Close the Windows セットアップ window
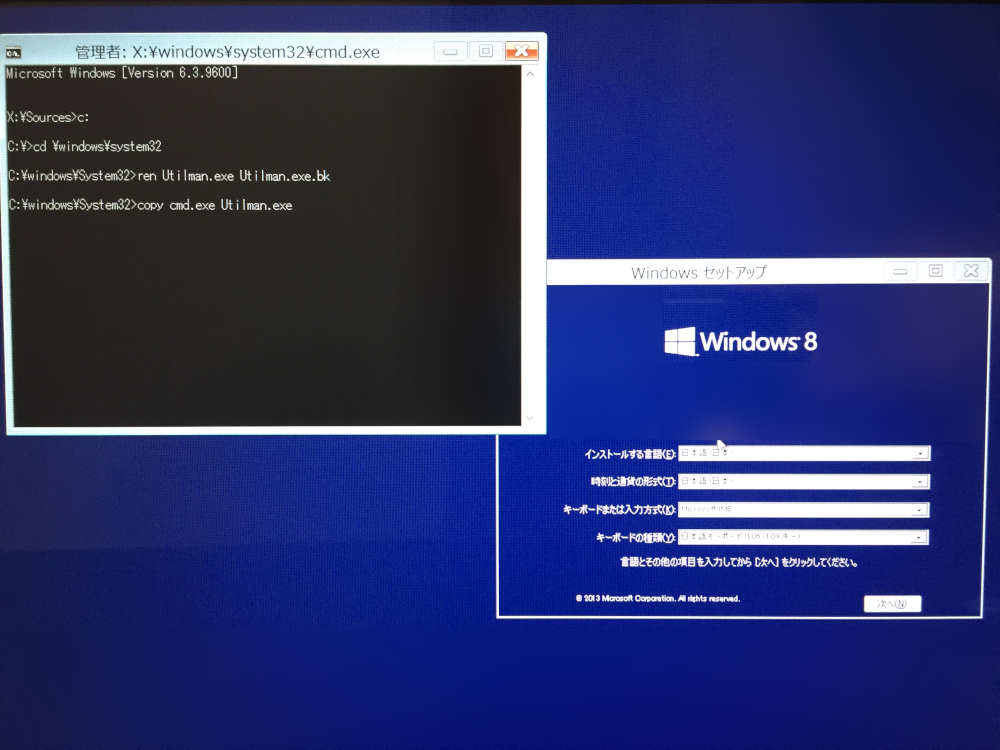Image resolution: width=1000 pixels, height=750 pixels. pyautogui.click(x=971, y=271)
